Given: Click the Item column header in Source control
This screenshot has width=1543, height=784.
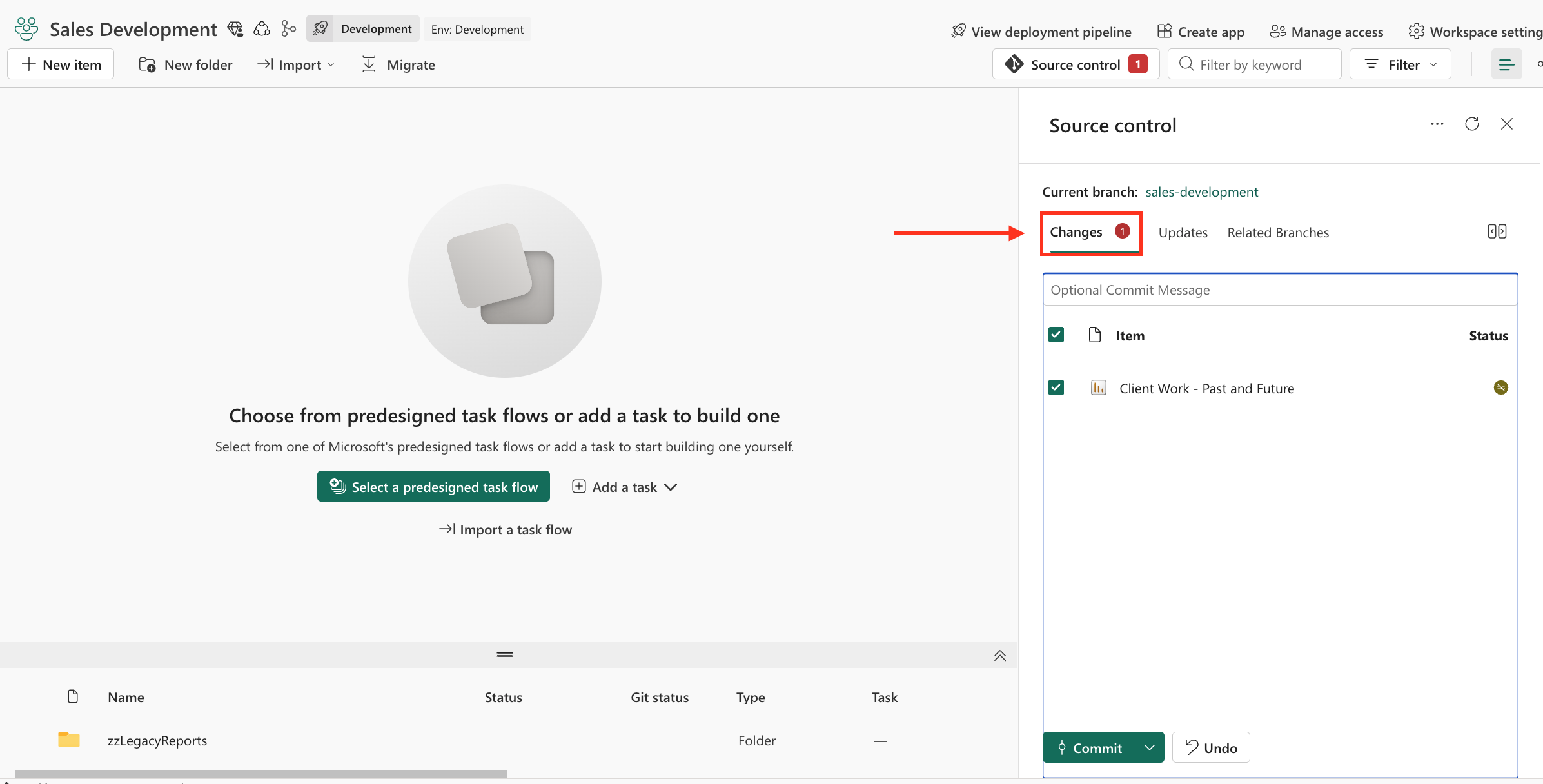Looking at the screenshot, I should 1130,336.
